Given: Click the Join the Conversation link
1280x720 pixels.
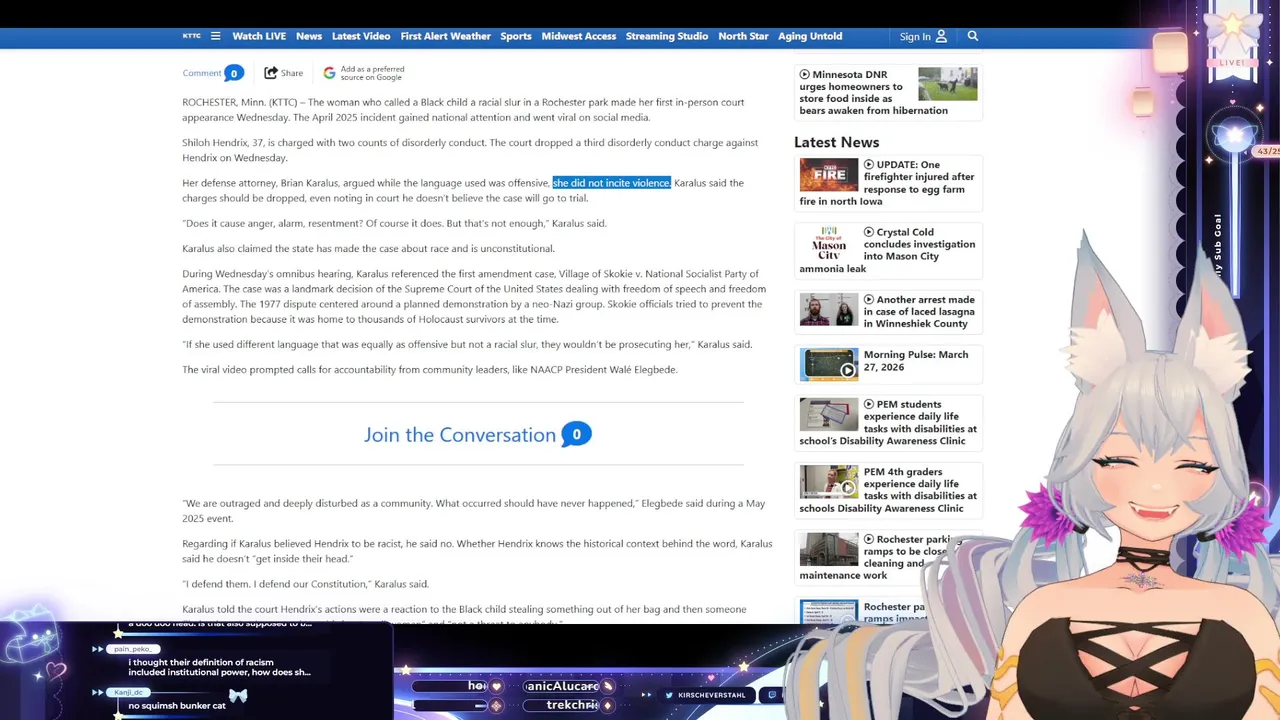Looking at the screenshot, I should 460,435.
